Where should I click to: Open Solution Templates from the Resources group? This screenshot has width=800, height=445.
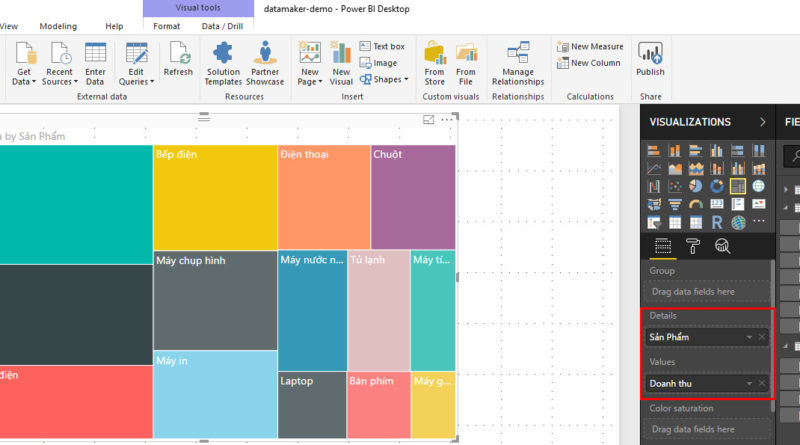(x=223, y=63)
